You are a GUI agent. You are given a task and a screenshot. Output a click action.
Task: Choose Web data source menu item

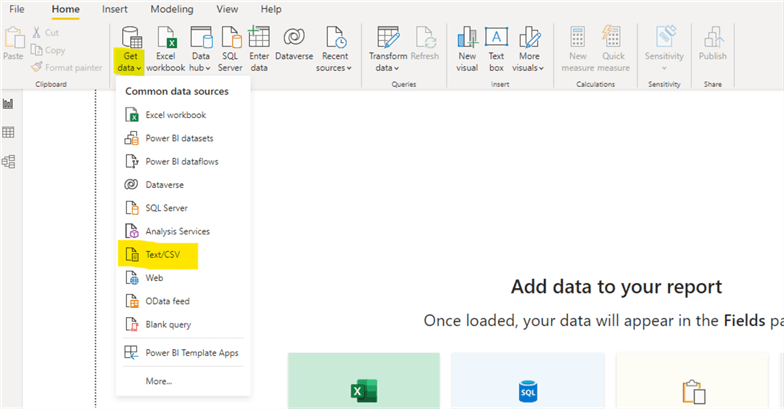point(183,278)
